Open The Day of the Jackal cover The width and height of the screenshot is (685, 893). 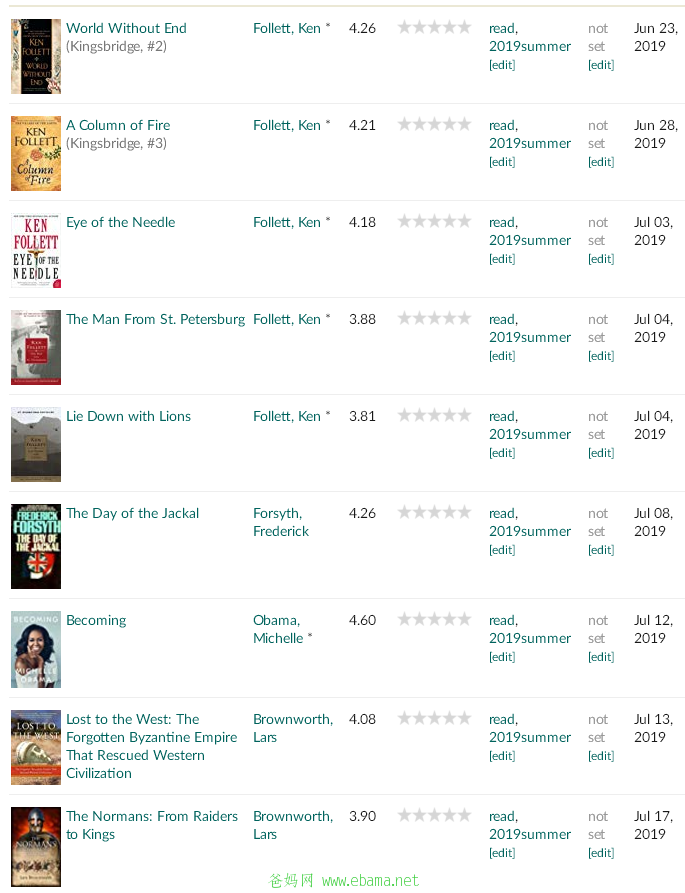point(36,546)
